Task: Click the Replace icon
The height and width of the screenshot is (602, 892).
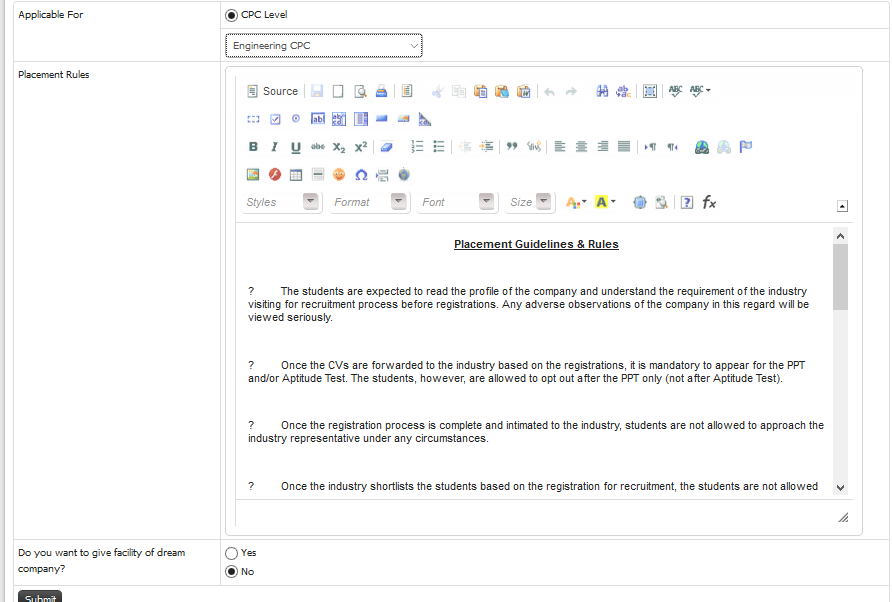Action: pos(623,91)
